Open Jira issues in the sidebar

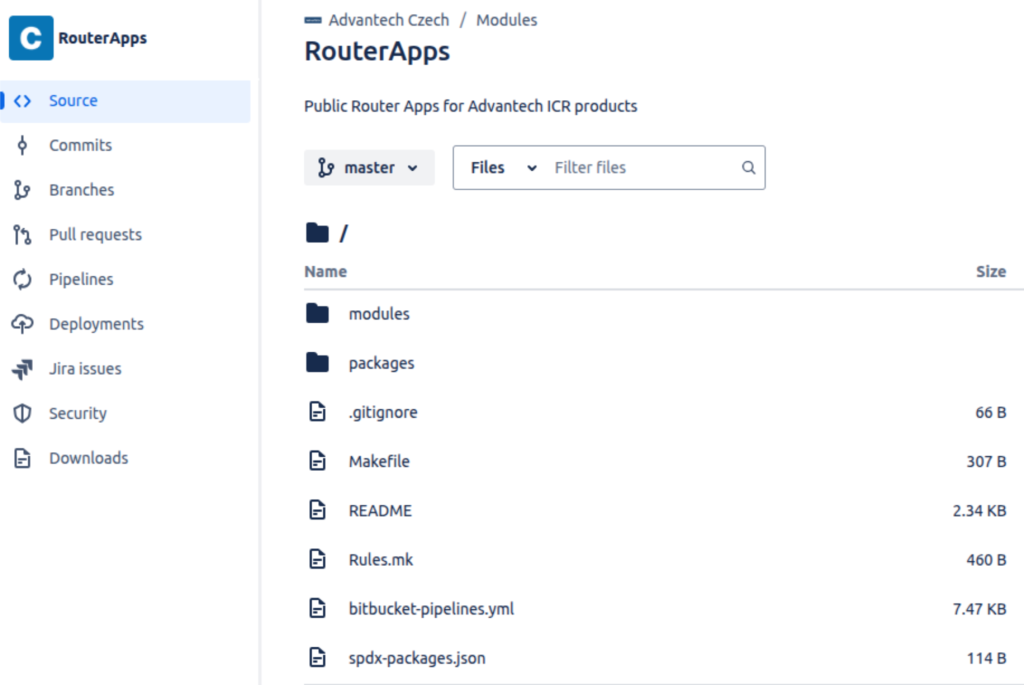point(85,369)
